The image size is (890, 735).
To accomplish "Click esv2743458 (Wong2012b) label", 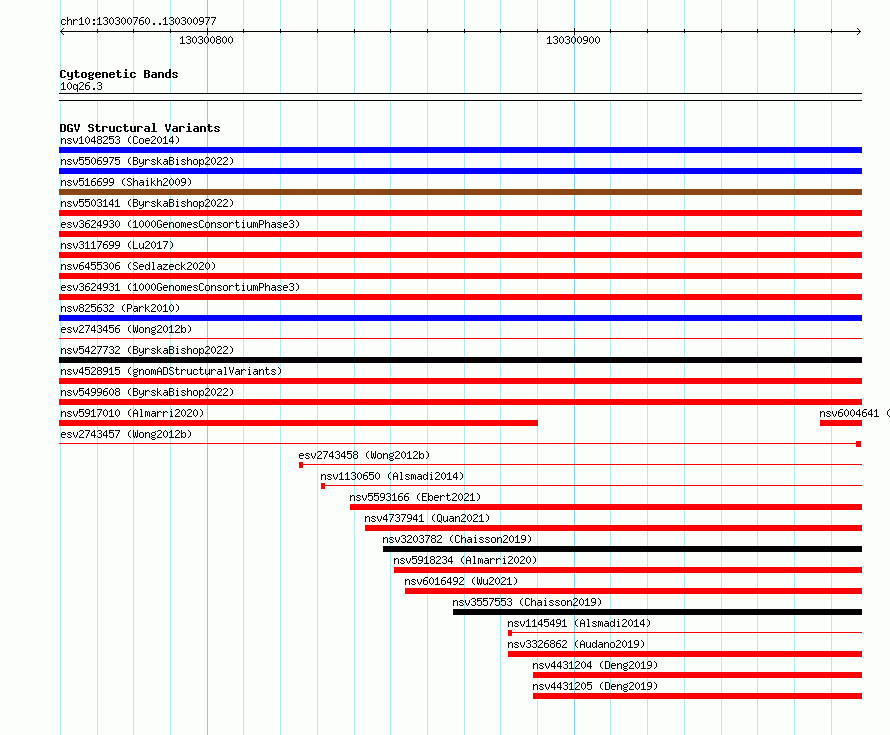I will click(x=364, y=455).
